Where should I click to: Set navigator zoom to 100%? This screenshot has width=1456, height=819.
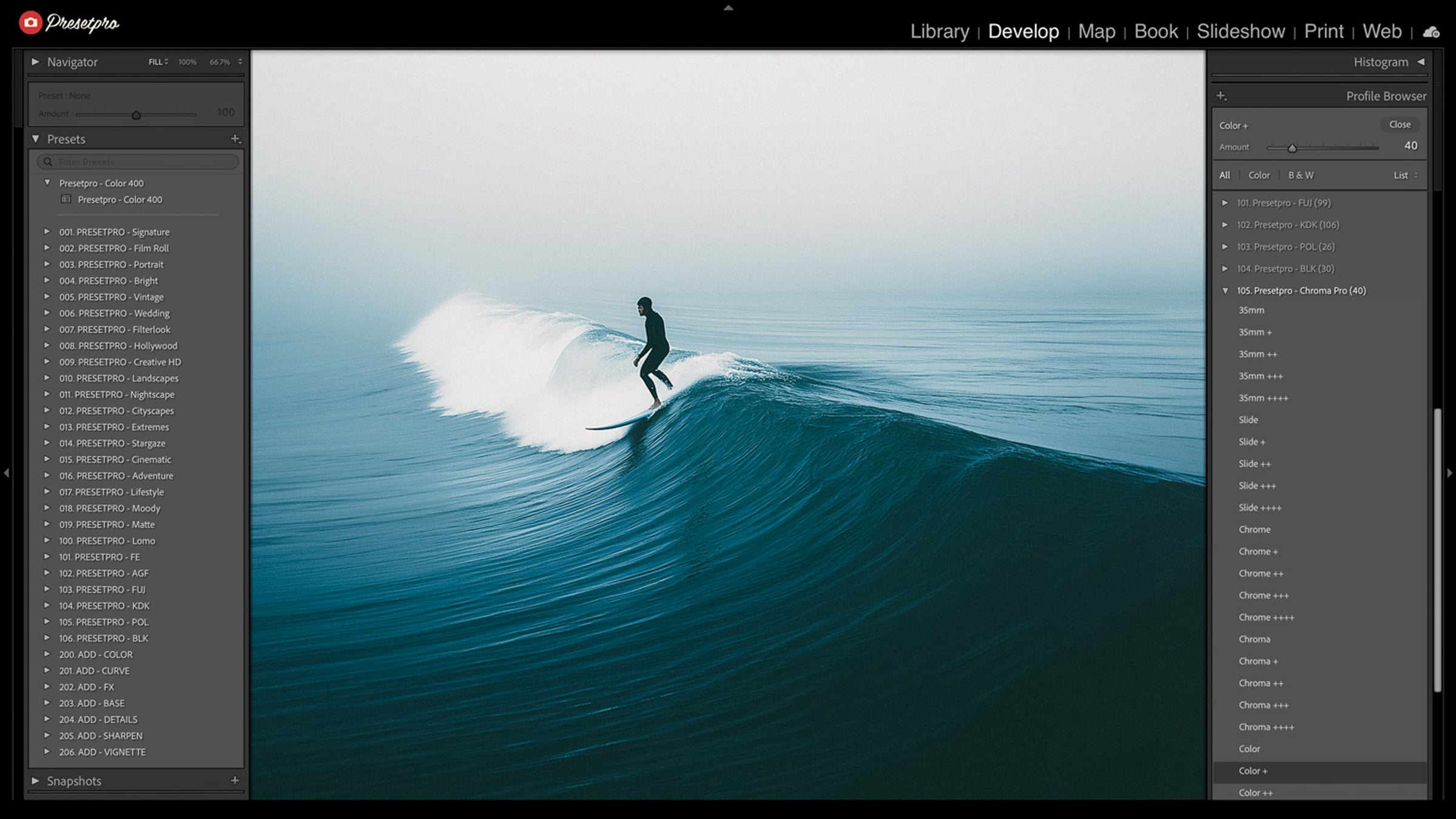[187, 62]
